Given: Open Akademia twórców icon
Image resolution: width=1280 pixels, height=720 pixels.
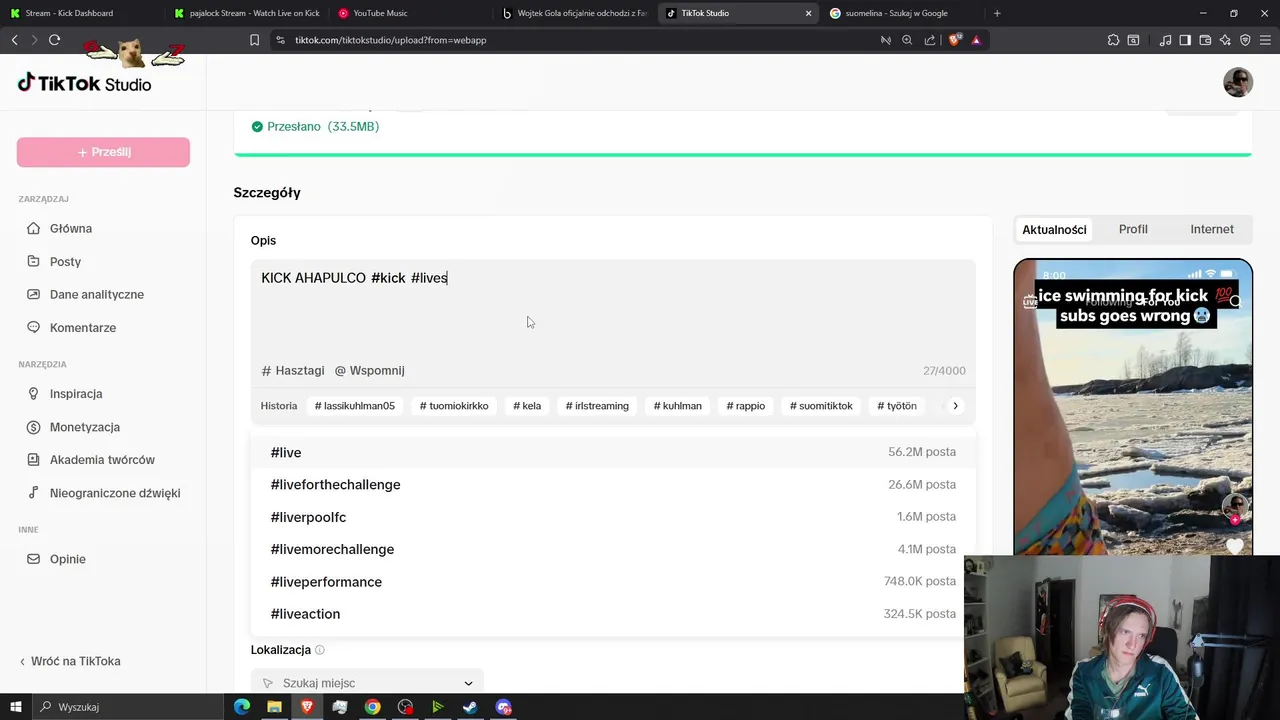Looking at the screenshot, I should [33, 459].
